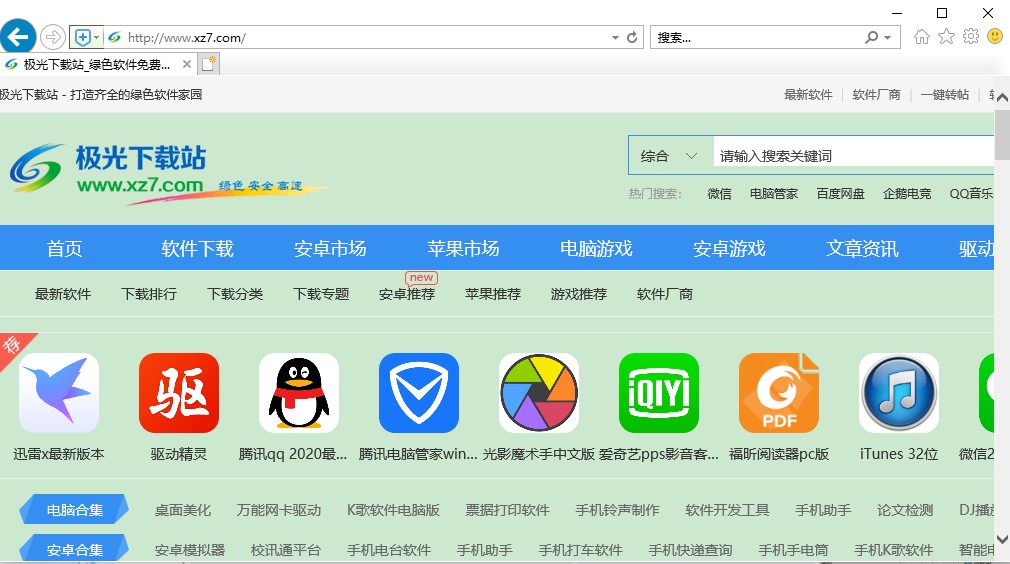The width and height of the screenshot is (1010, 564).
Task: Click the hot search term 企鹅电竞
Action: [907, 194]
